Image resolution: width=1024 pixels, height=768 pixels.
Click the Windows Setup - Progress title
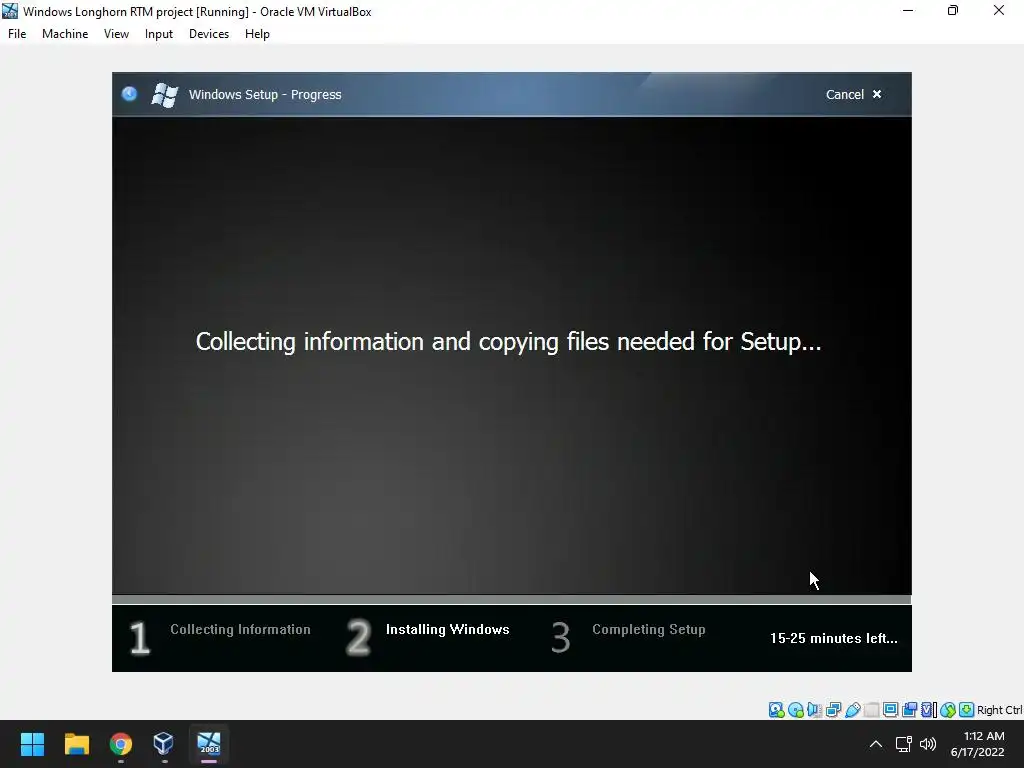click(265, 95)
